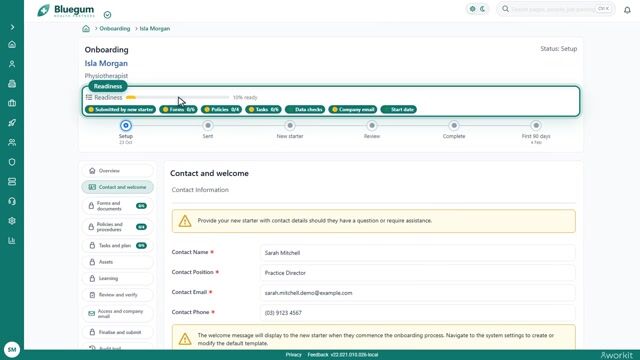Click the Policies 0/4 readiness chip
The width and height of the screenshot is (640, 360).
221,109
